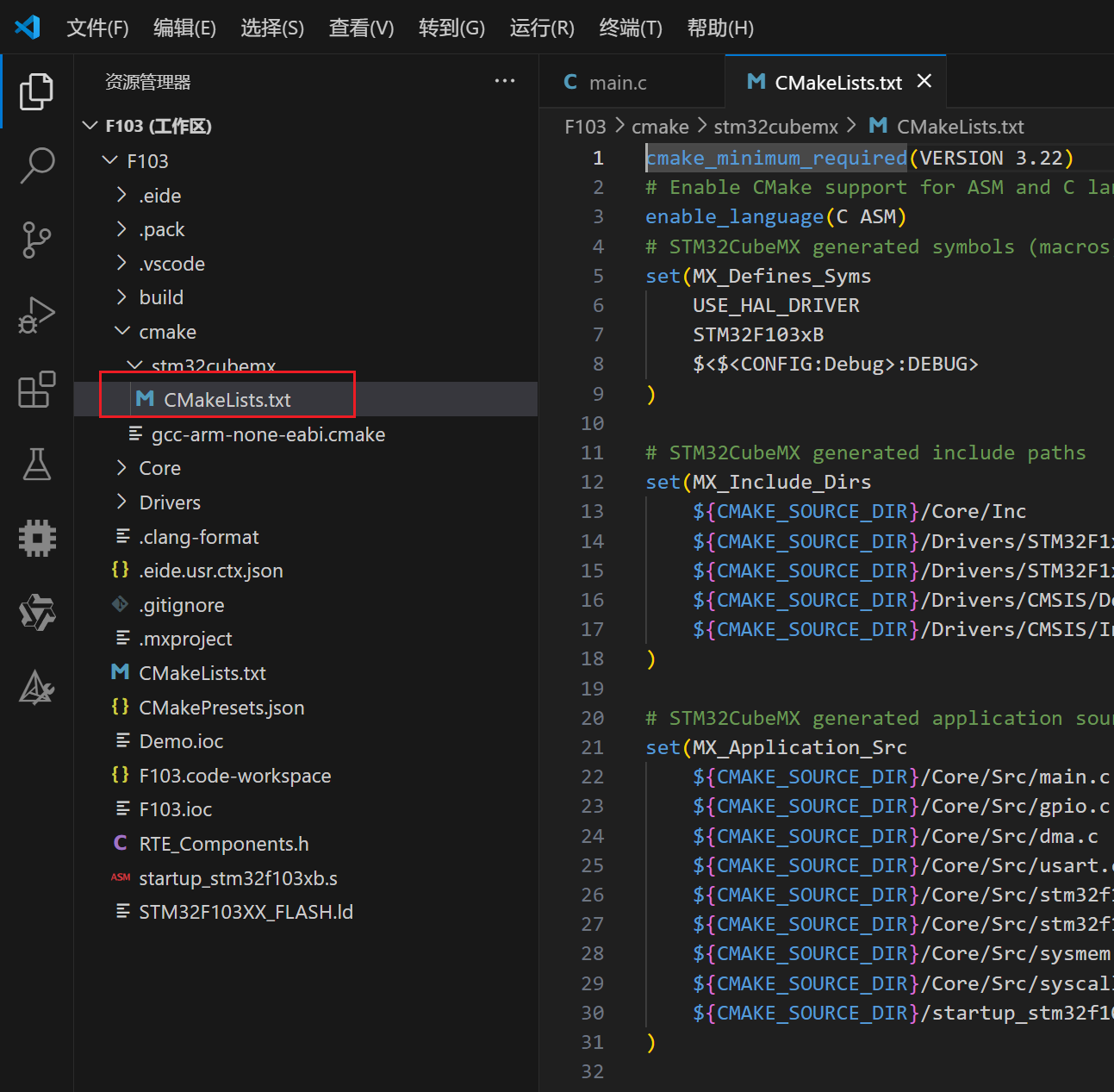Open the 终端(T) menu
Screen dimensions: 1114x1092
point(631,28)
